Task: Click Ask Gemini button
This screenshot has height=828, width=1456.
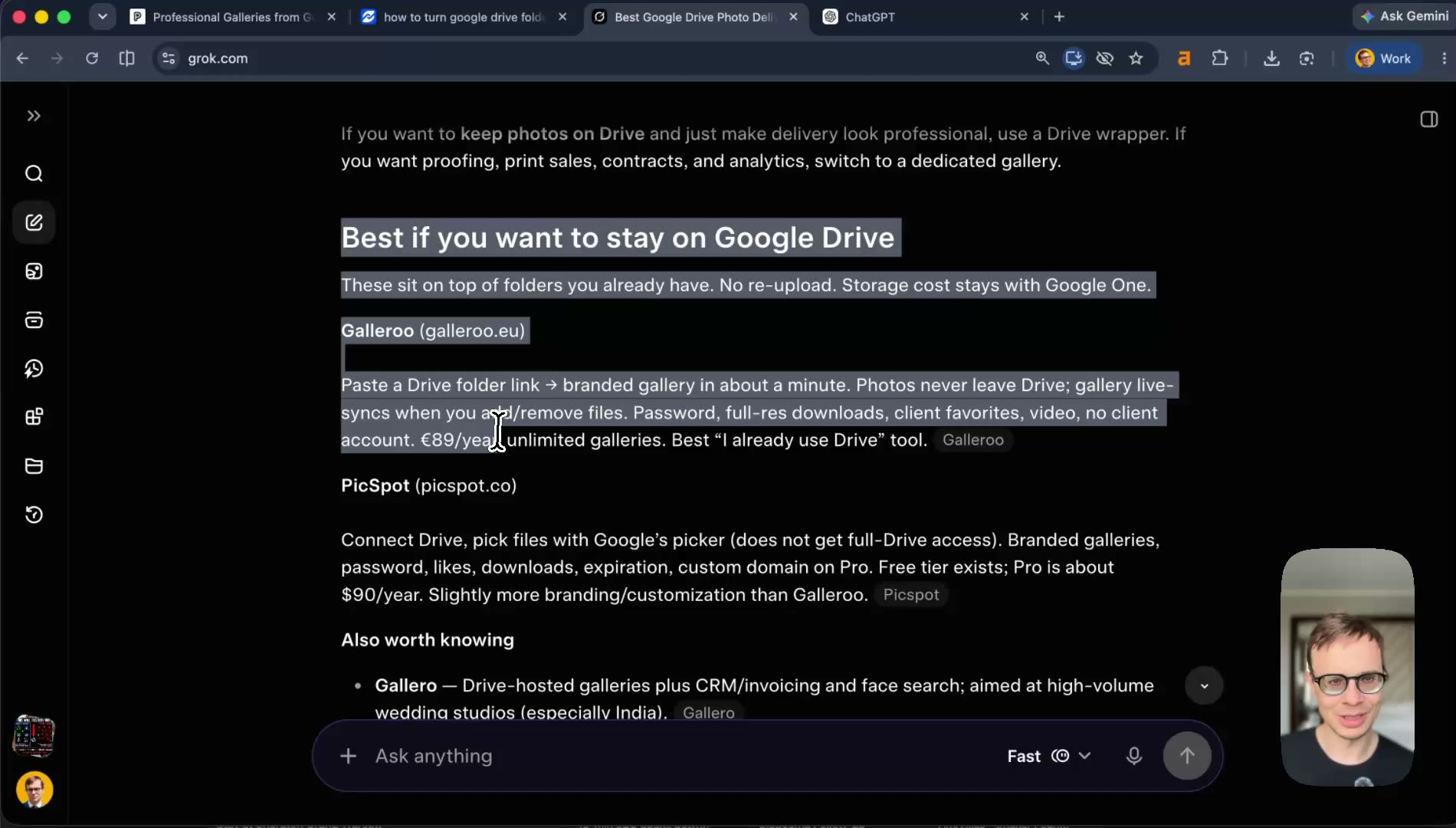Action: (1404, 16)
